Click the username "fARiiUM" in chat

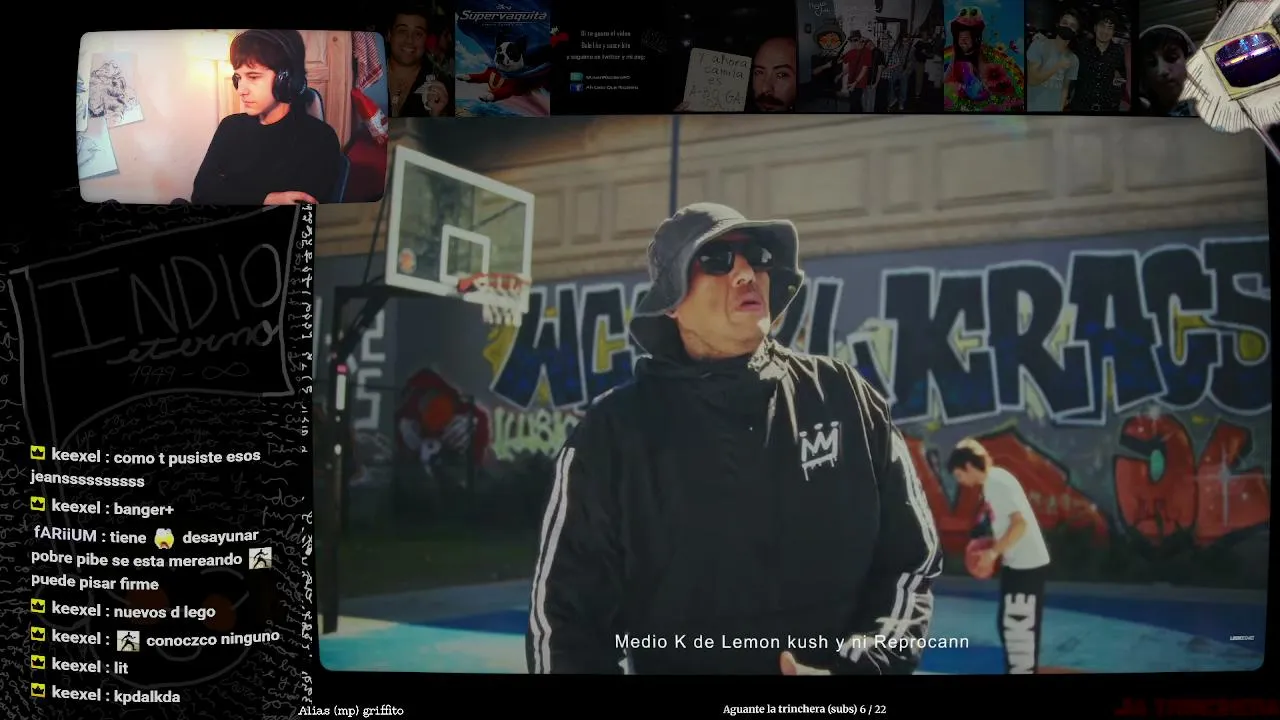pyautogui.click(x=65, y=535)
